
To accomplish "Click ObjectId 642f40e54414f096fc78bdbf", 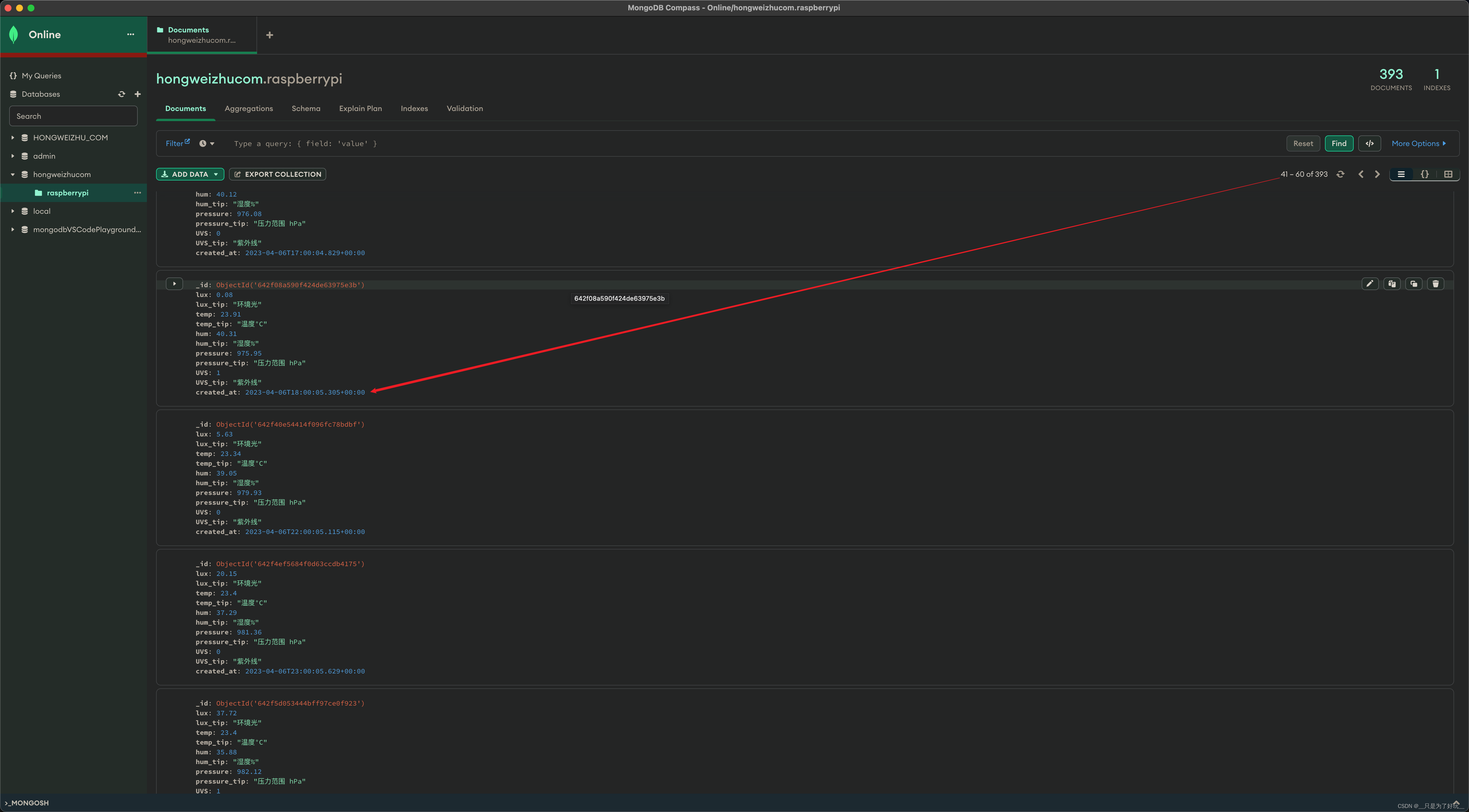I will (290, 424).
